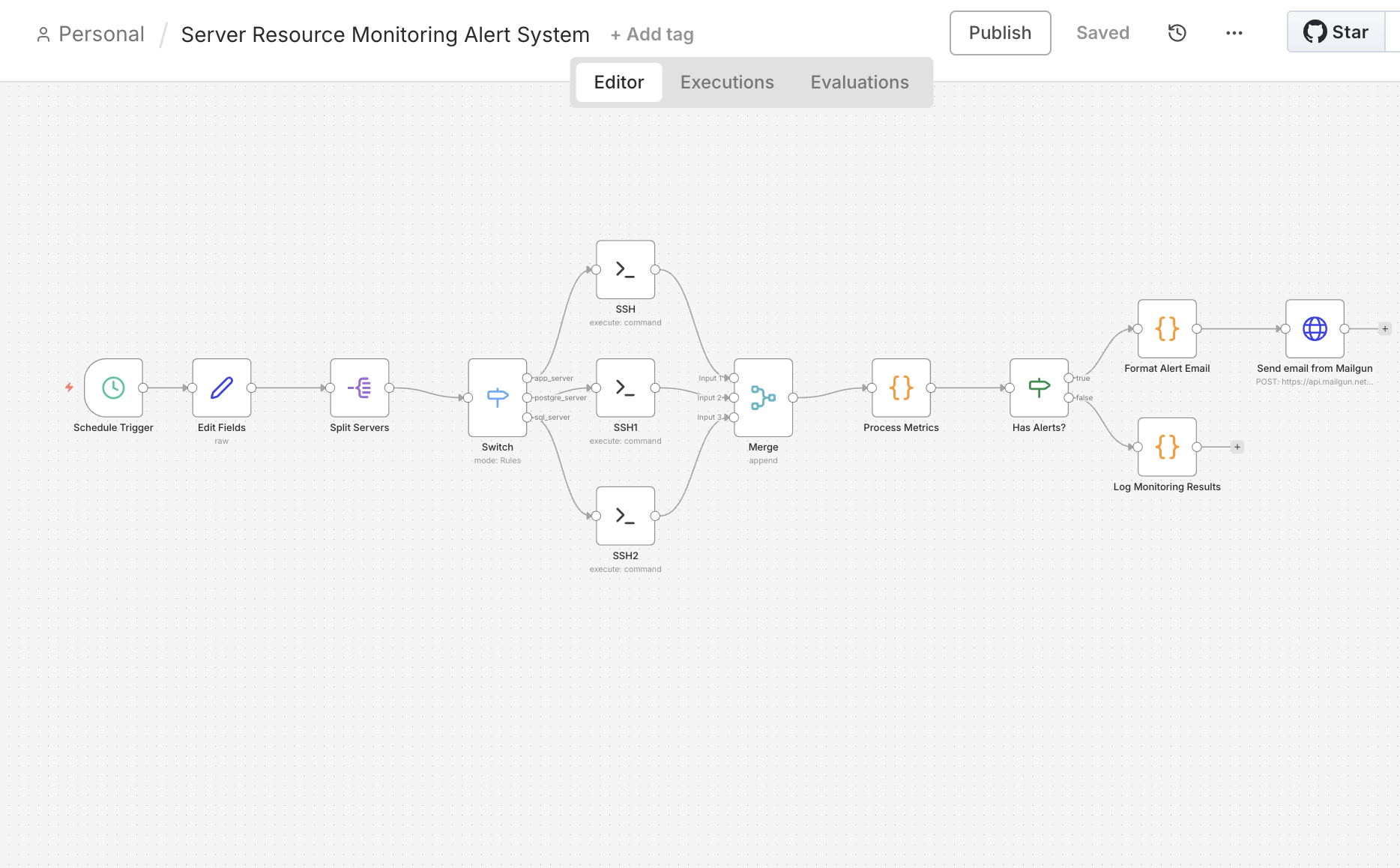Select the top SSH terminal node
This screenshot has height=868, width=1400.
point(625,270)
